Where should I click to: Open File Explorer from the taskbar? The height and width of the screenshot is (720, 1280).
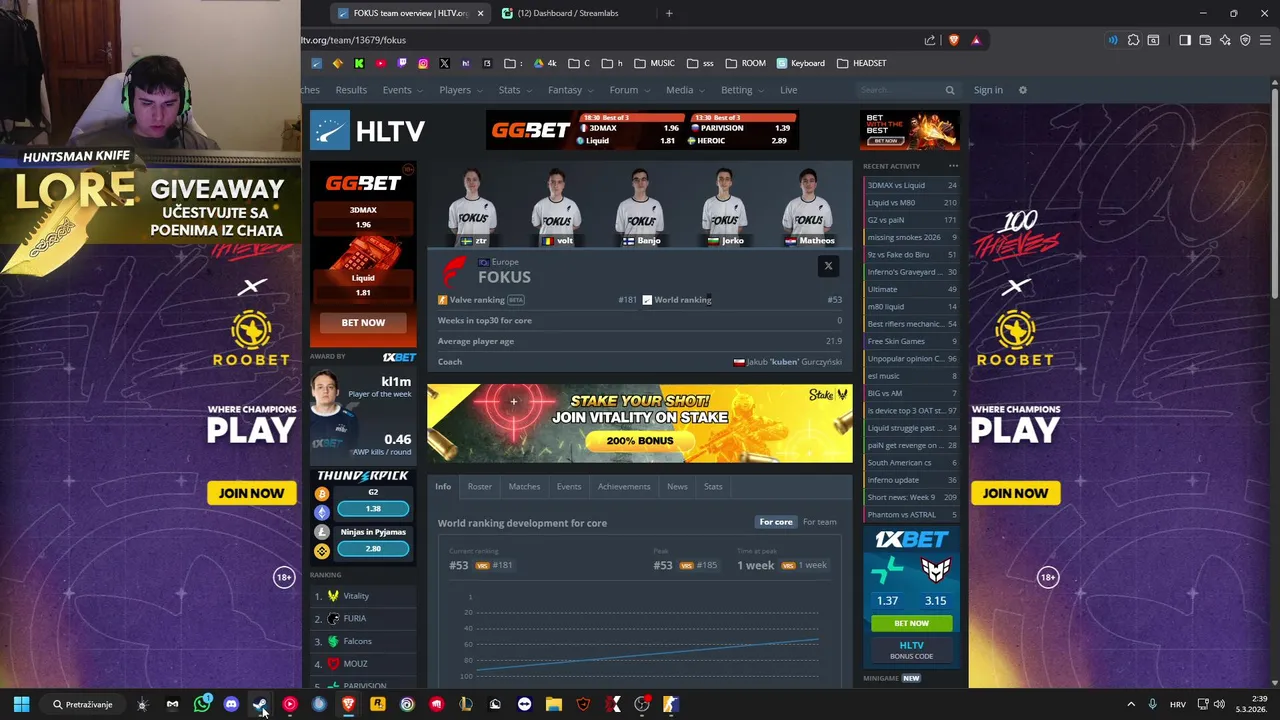point(553,704)
